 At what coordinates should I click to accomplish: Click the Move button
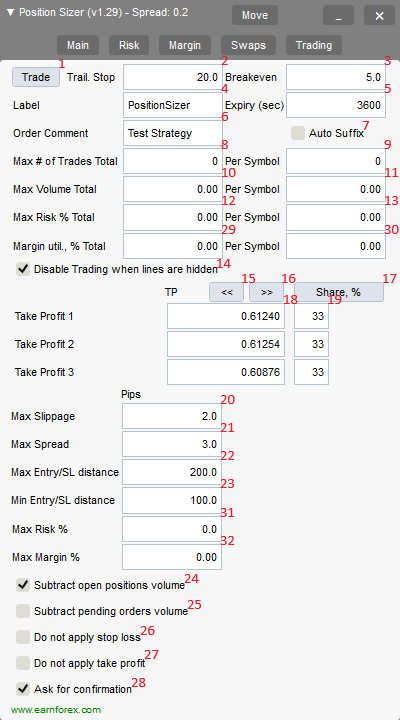[255, 15]
